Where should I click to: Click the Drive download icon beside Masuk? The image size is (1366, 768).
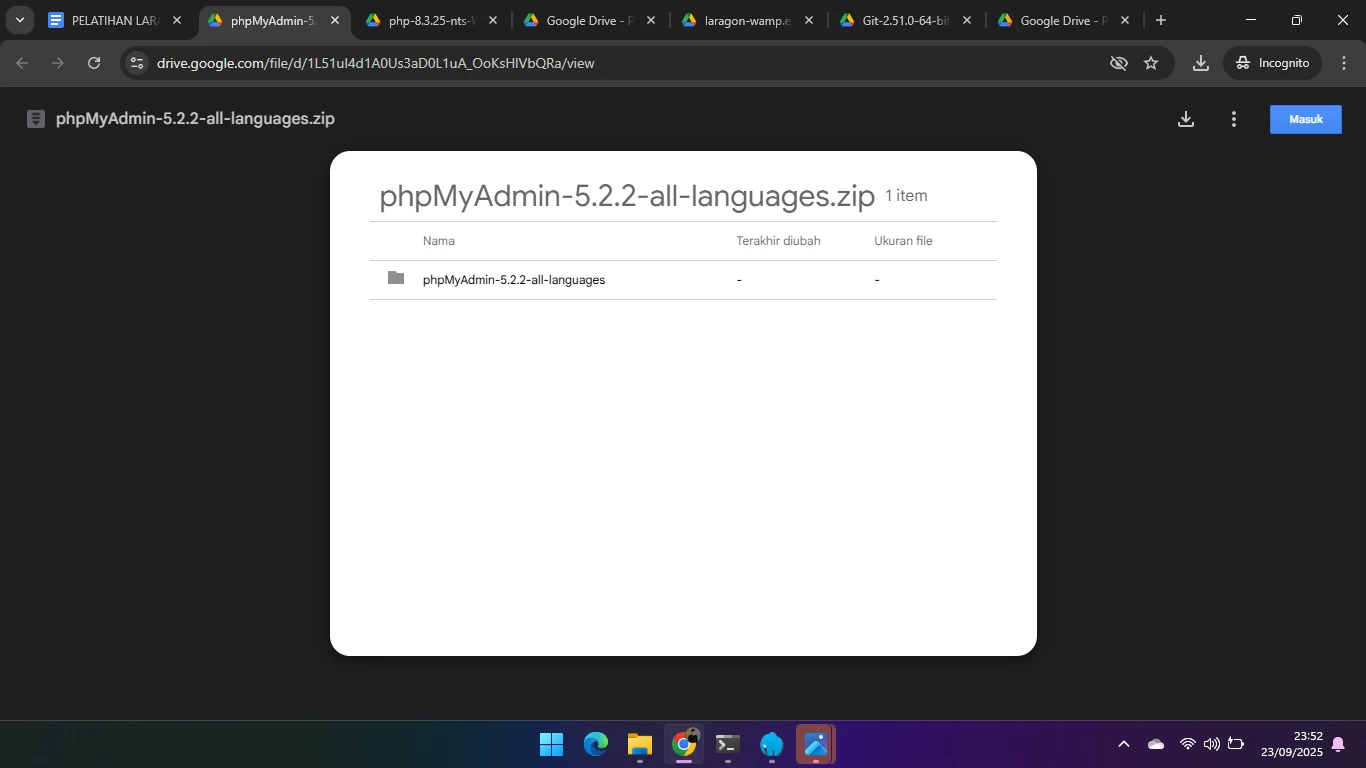(1185, 119)
